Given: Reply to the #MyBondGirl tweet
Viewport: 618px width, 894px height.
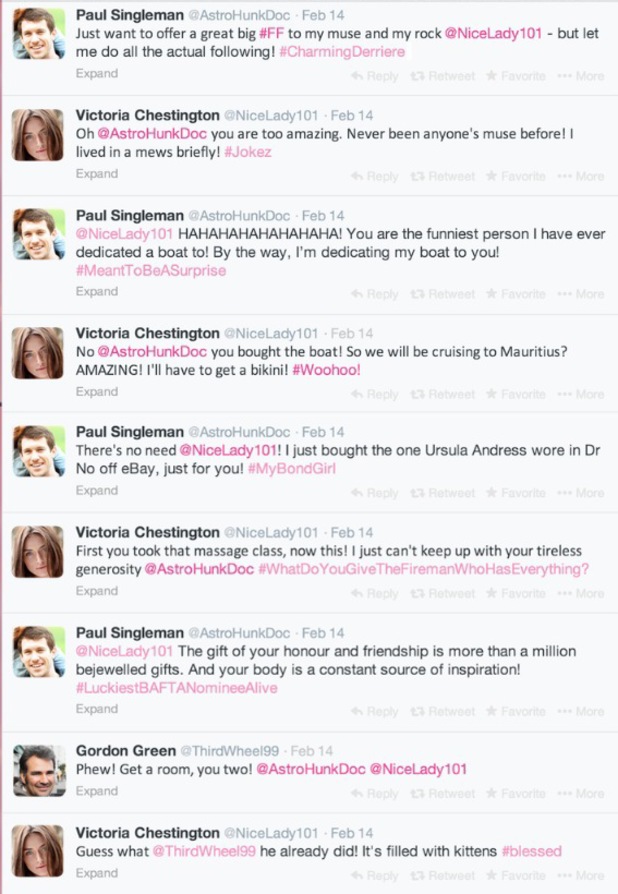Looking at the screenshot, I should tap(375, 493).
